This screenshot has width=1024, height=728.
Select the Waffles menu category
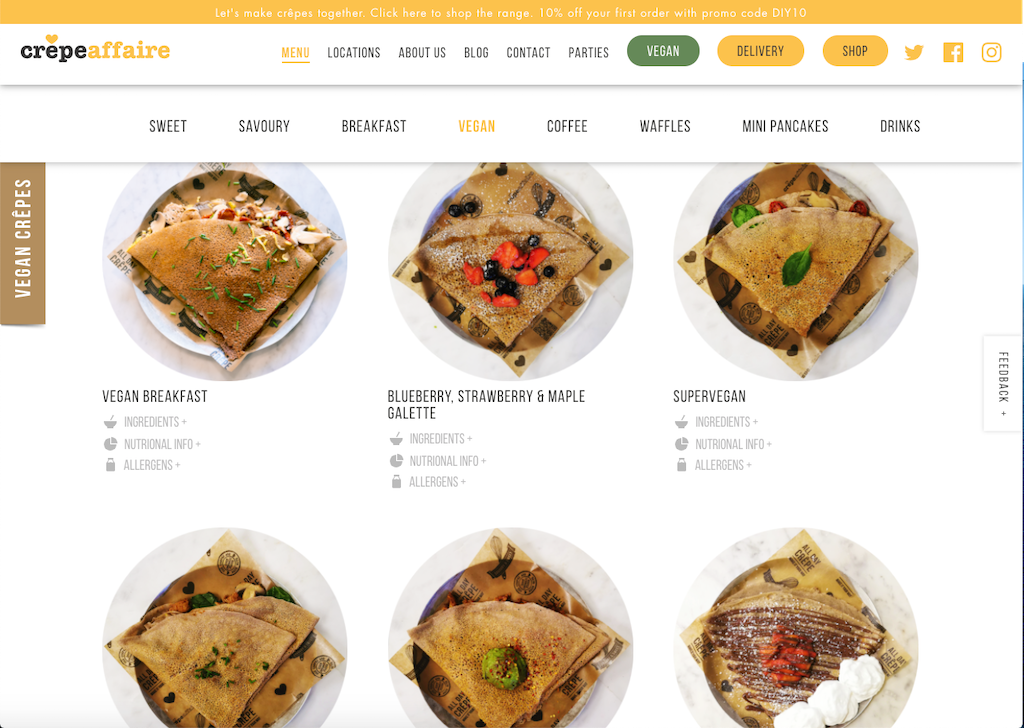(x=665, y=126)
